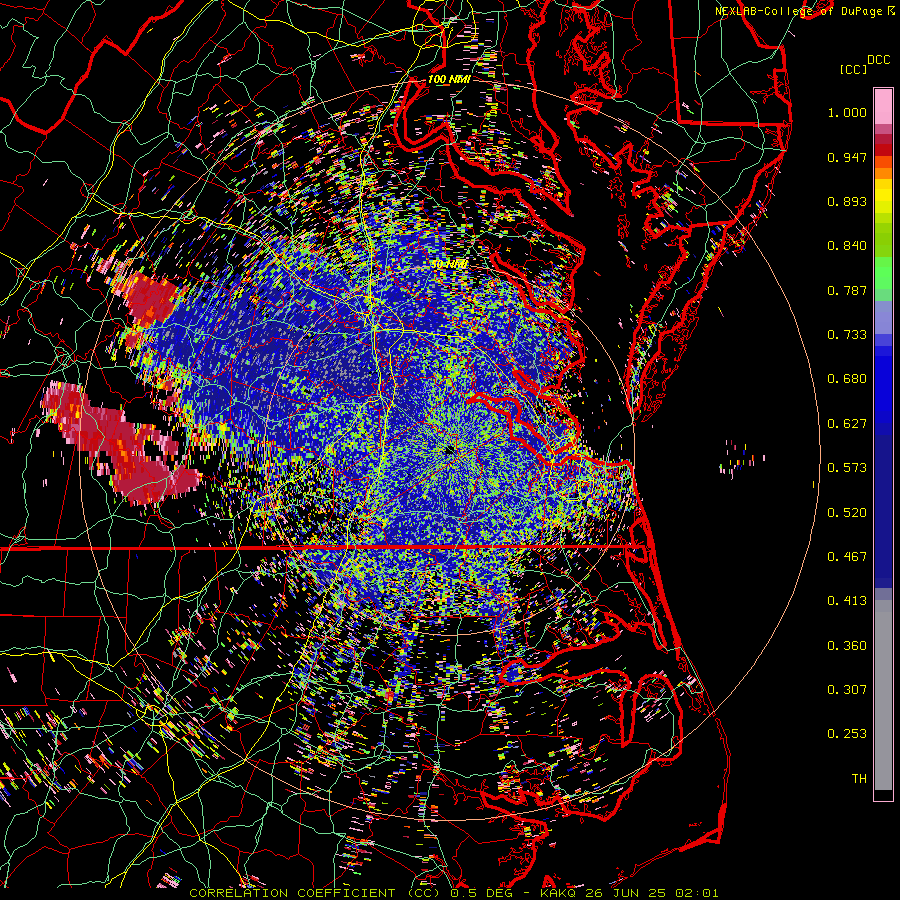Click the Correlation Coefficient caption at bottom

tap(453, 893)
